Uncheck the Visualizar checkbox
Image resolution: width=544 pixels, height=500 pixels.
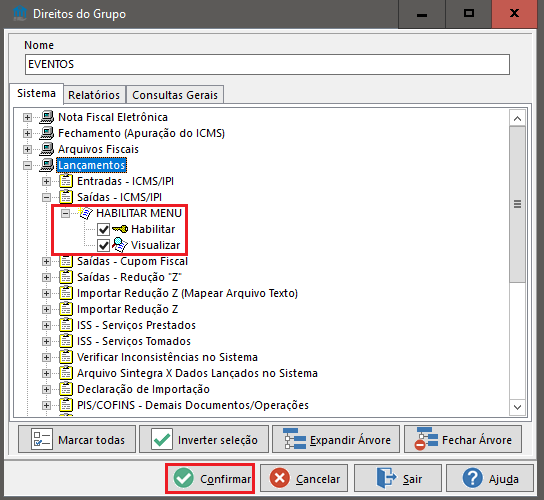point(103,245)
